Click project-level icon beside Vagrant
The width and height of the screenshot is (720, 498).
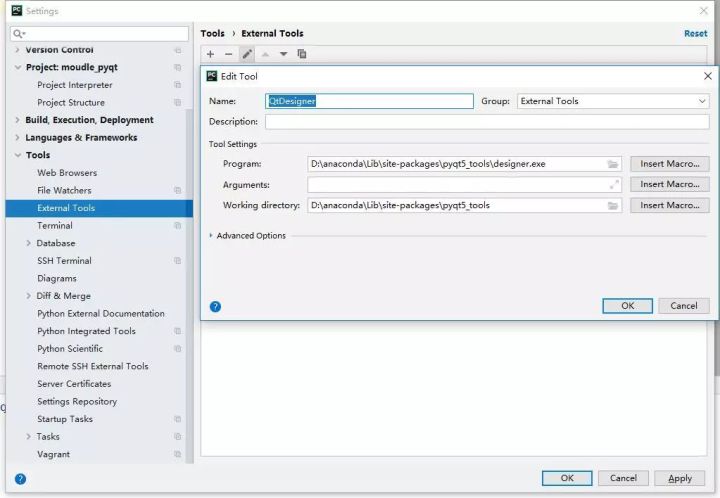(178, 454)
